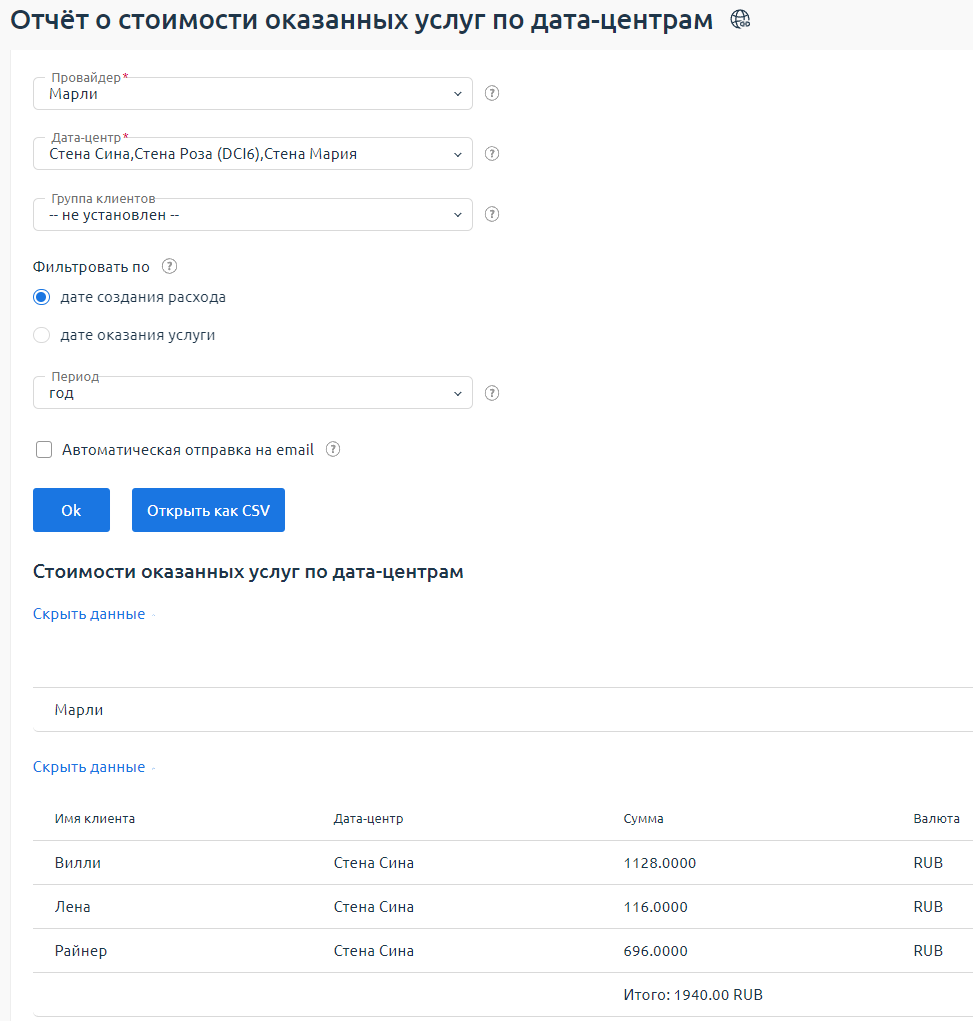Screen dimensions: 973x1021
Task: Click the Имя клиента column header
Action: tap(95, 819)
